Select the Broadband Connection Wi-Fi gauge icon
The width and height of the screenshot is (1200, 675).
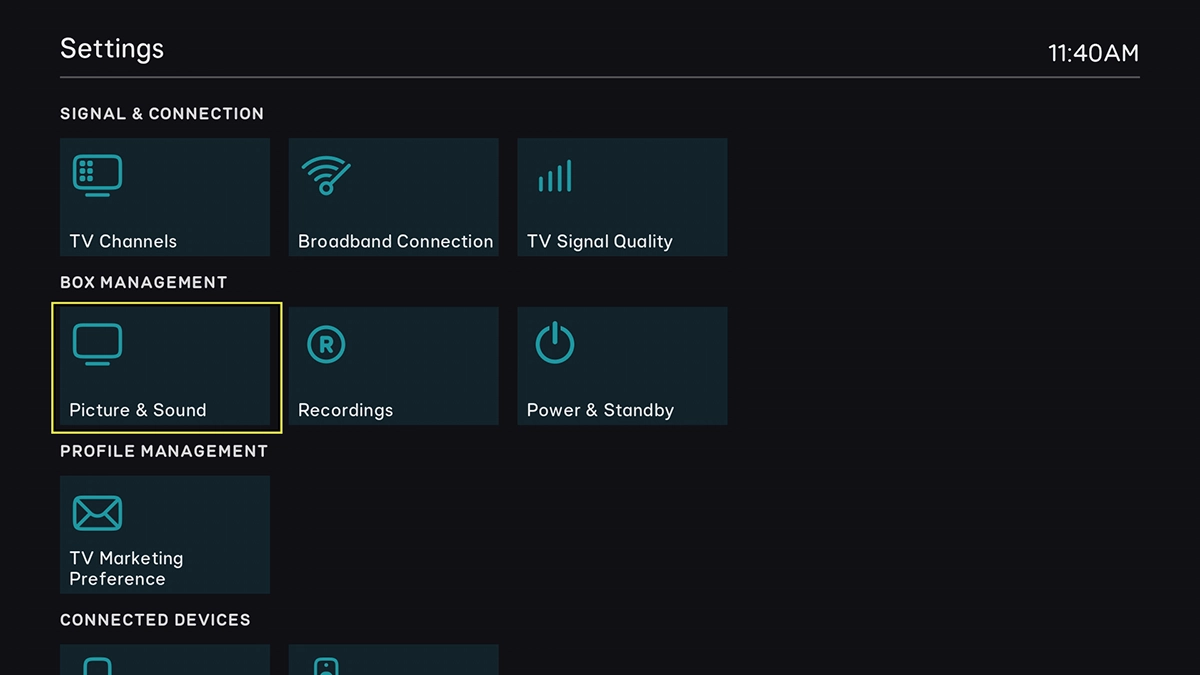coord(326,176)
